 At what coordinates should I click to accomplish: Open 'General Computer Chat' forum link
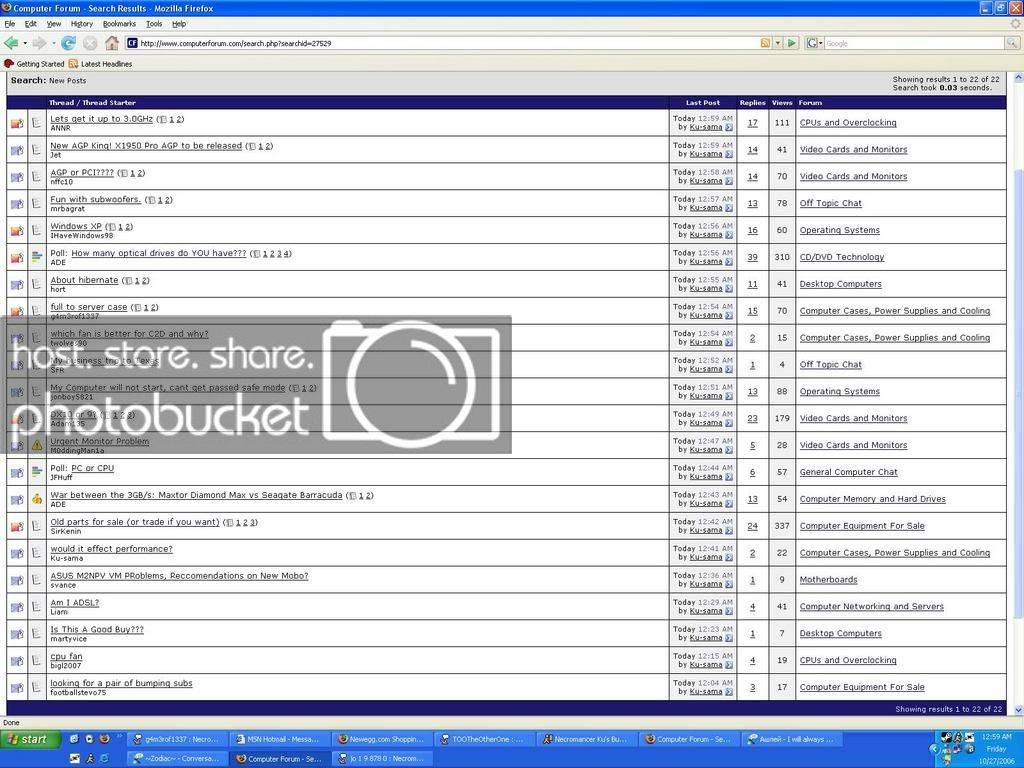[848, 472]
